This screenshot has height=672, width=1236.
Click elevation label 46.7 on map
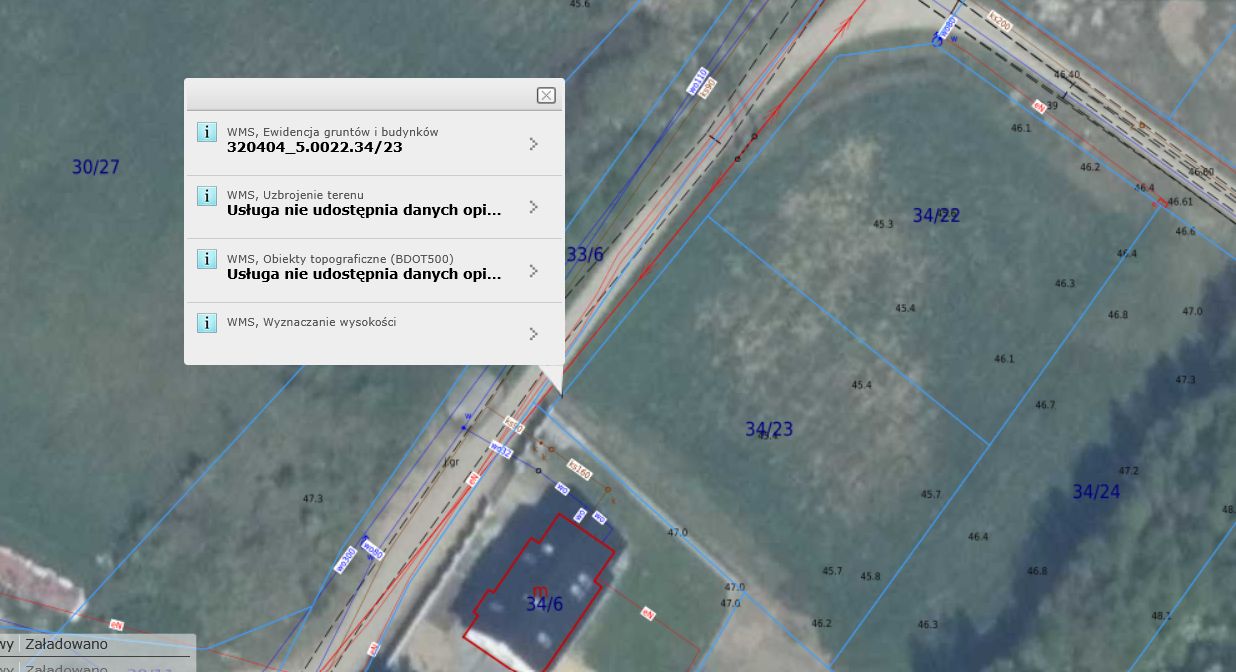click(x=1045, y=405)
